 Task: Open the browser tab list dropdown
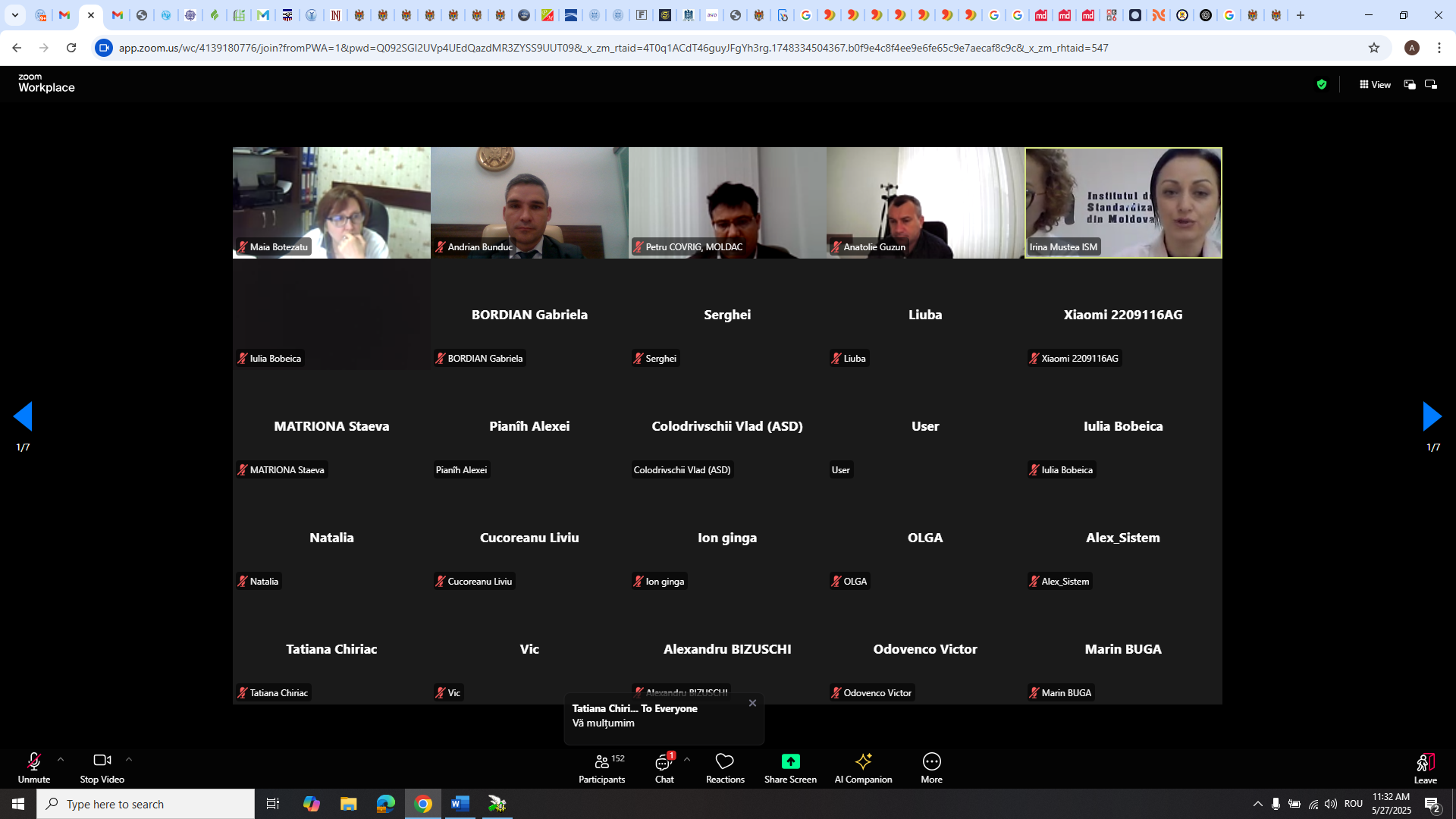[14, 15]
